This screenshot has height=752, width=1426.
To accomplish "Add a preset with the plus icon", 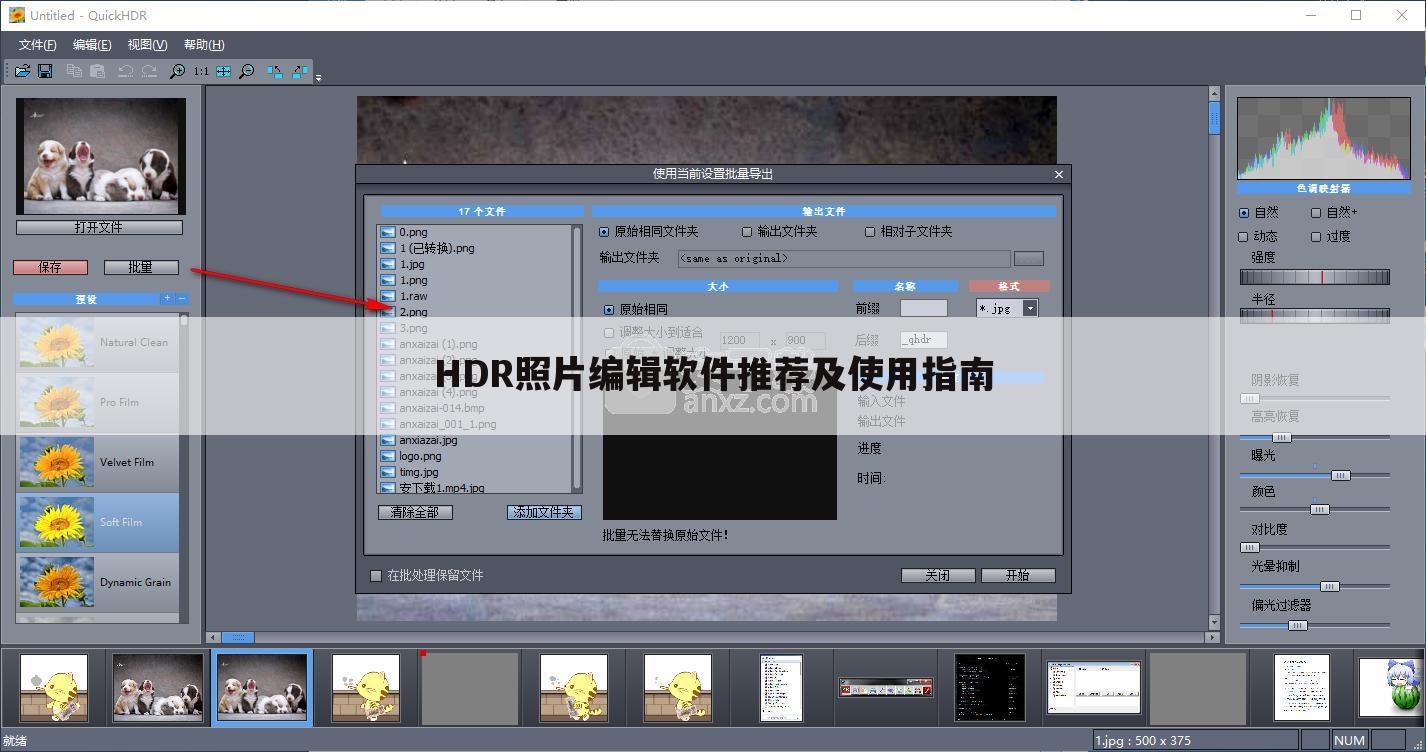I will [x=167, y=298].
